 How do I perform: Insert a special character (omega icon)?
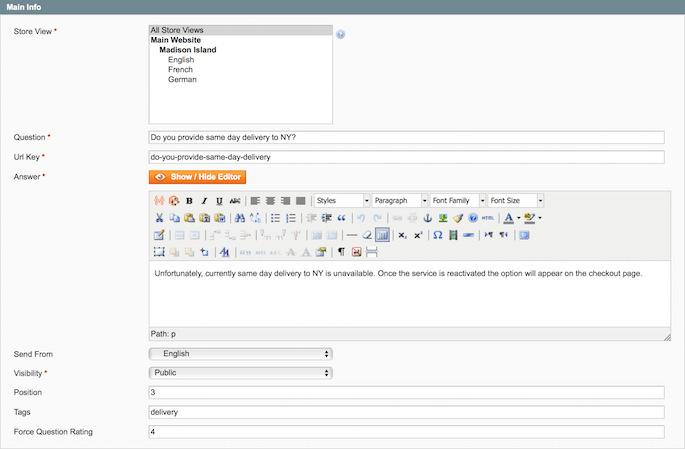[x=437, y=235]
